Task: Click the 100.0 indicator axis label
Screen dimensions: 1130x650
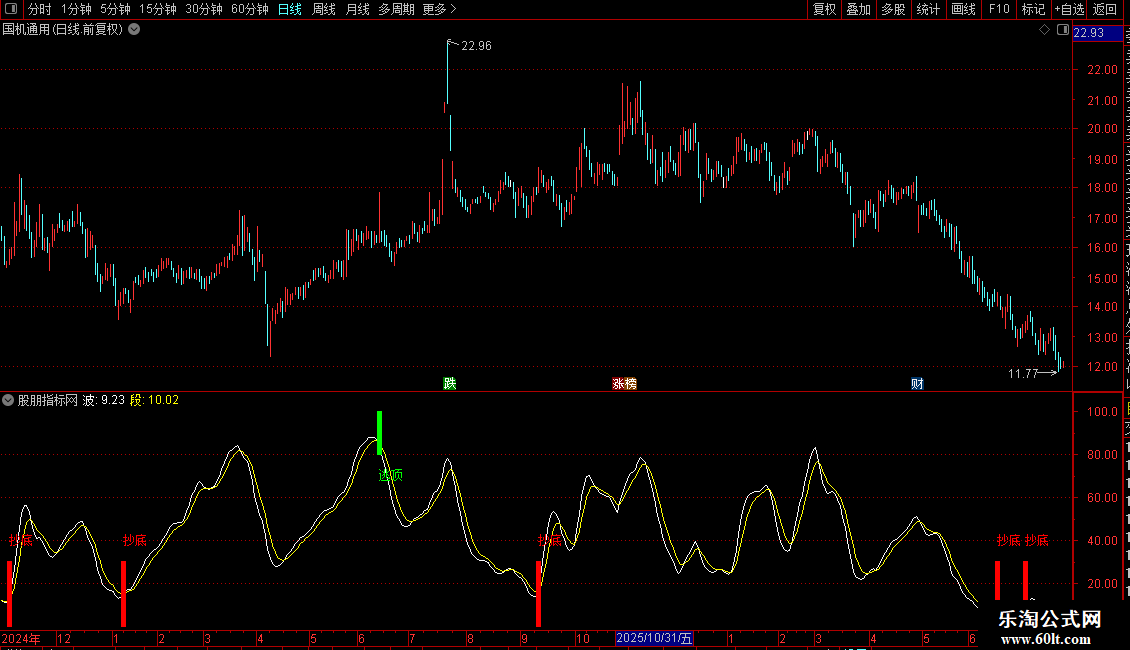Action: click(x=1103, y=411)
